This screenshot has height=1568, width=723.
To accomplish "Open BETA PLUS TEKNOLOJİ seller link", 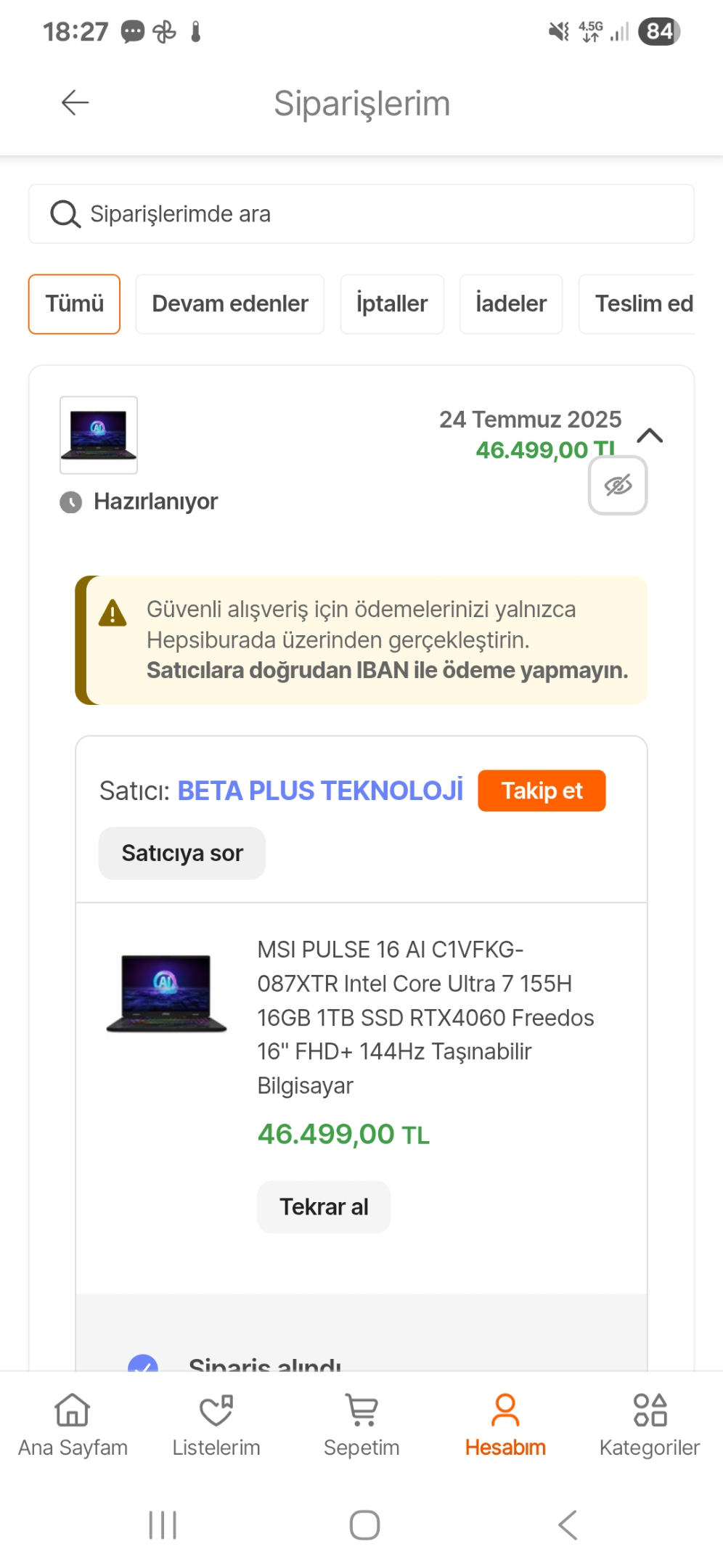I will 320,791.
